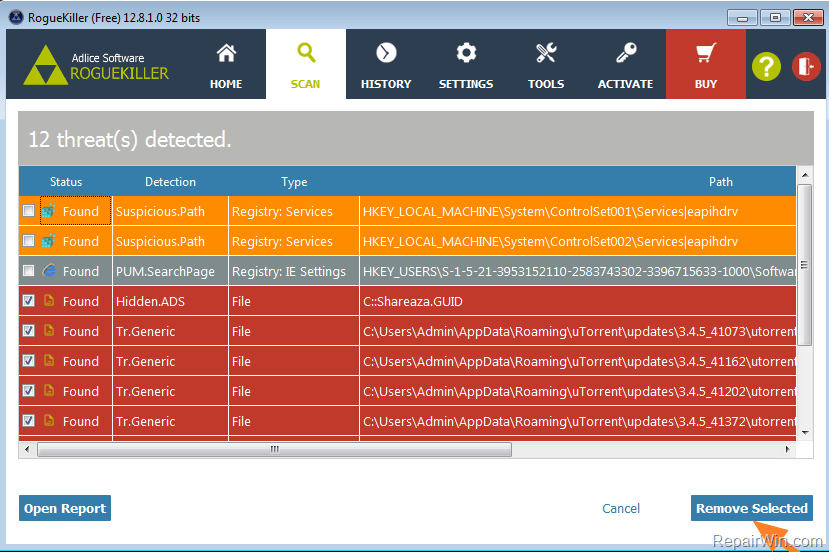
Task: Click the file icon in 3.4.5_41073 row
Action: point(49,330)
